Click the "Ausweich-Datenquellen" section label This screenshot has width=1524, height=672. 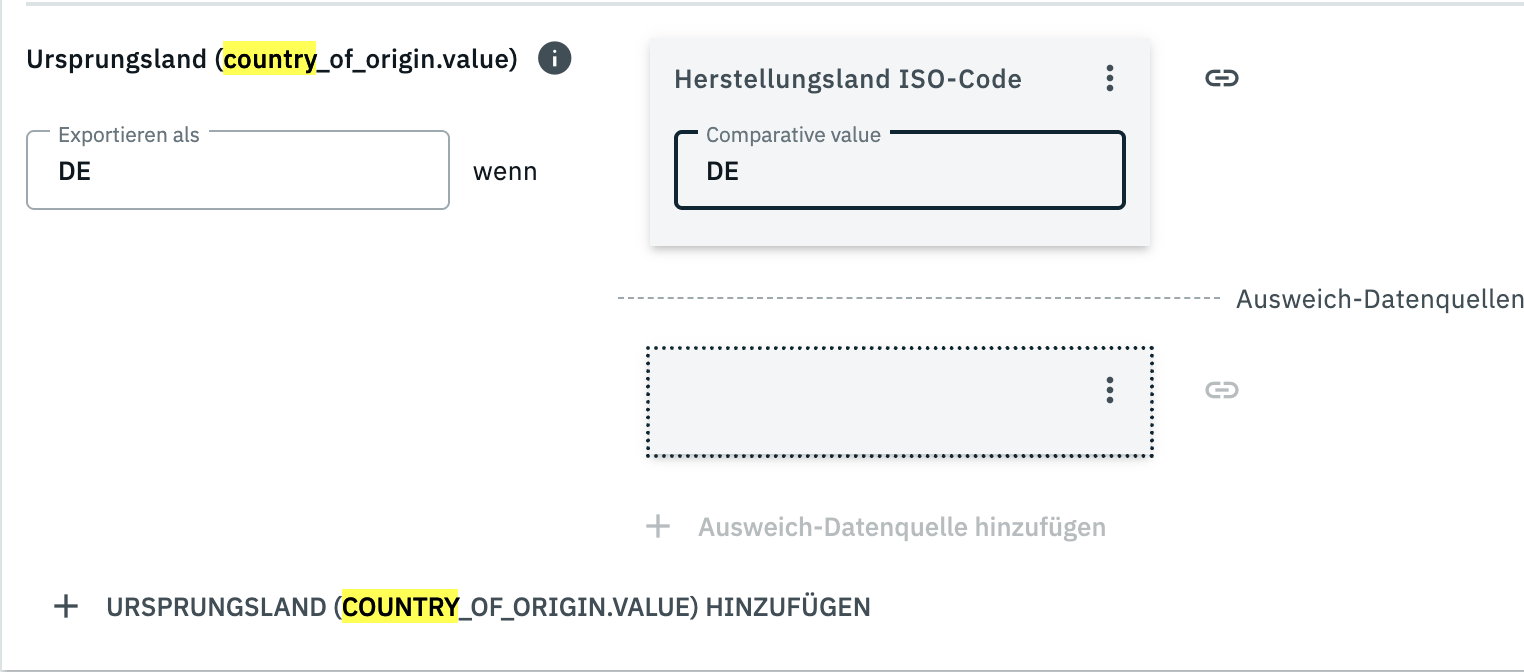[1379, 299]
